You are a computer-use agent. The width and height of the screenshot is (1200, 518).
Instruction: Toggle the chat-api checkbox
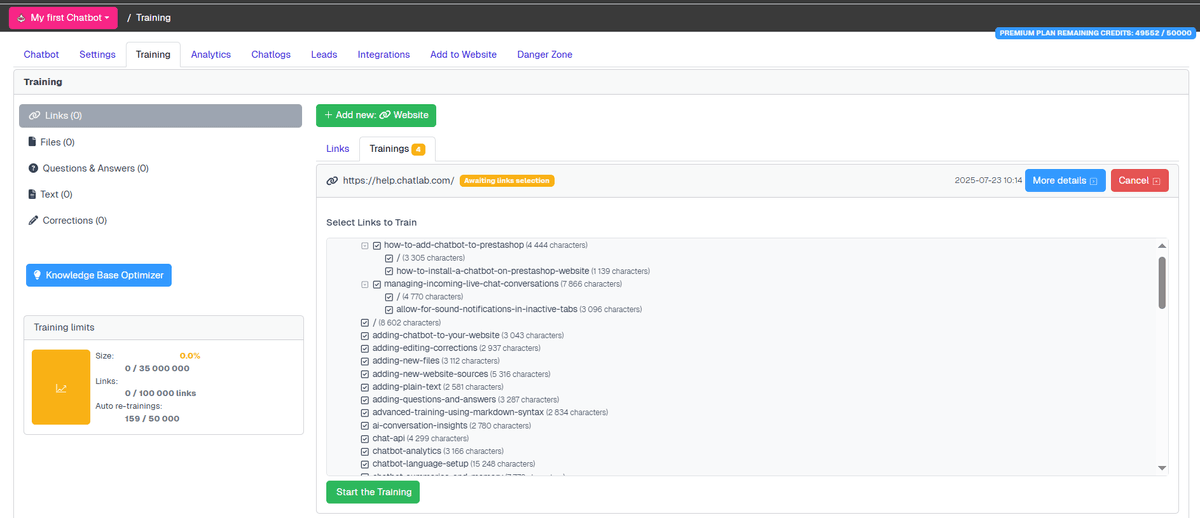coord(365,439)
